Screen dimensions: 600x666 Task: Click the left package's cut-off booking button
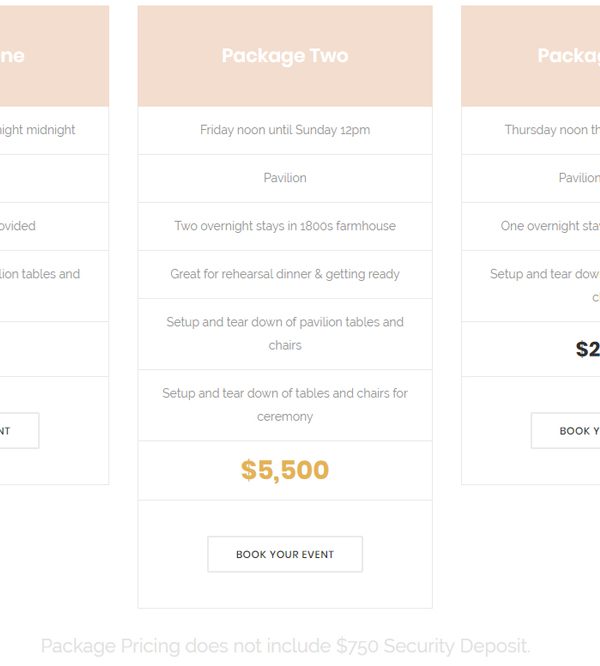pos(20,430)
